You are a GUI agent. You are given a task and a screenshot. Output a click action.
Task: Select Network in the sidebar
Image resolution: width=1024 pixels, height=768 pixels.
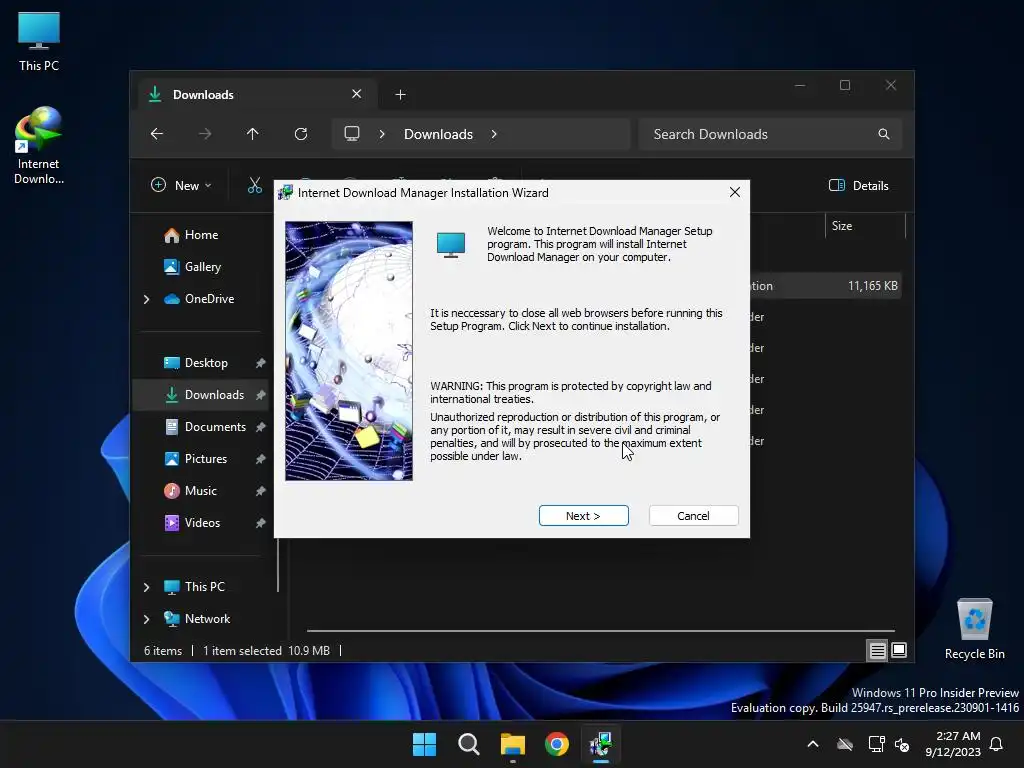coord(196,618)
